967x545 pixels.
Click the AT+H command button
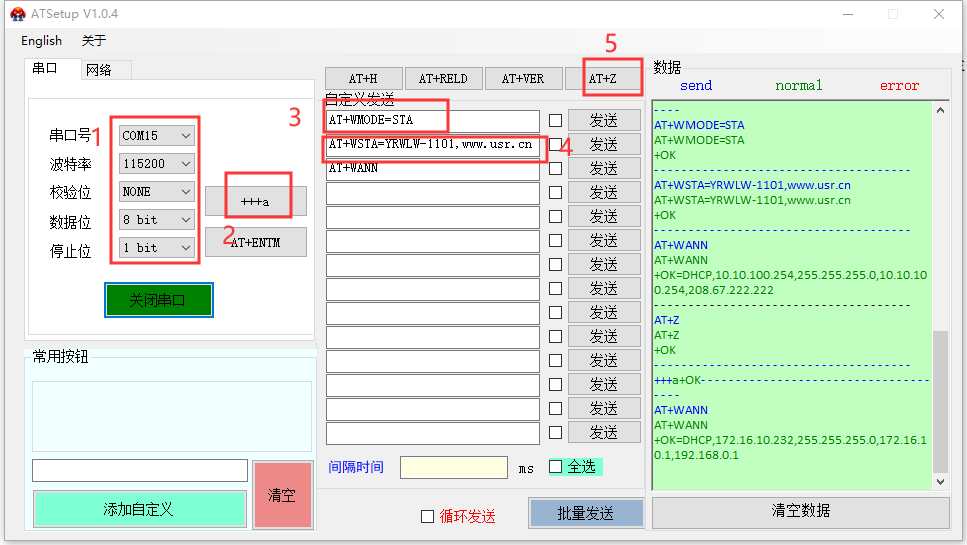coord(363,79)
